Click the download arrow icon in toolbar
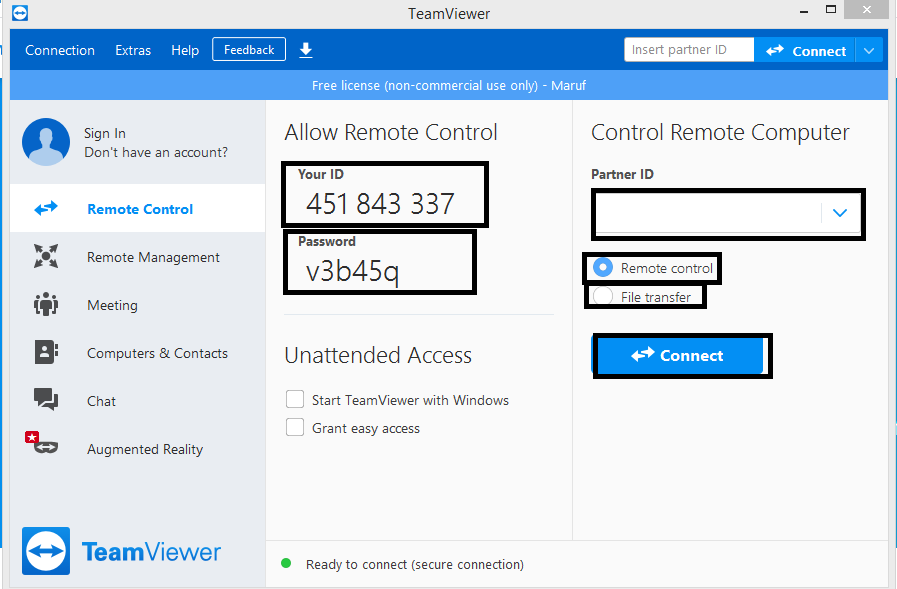This screenshot has width=897, height=589. click(306, 50)
